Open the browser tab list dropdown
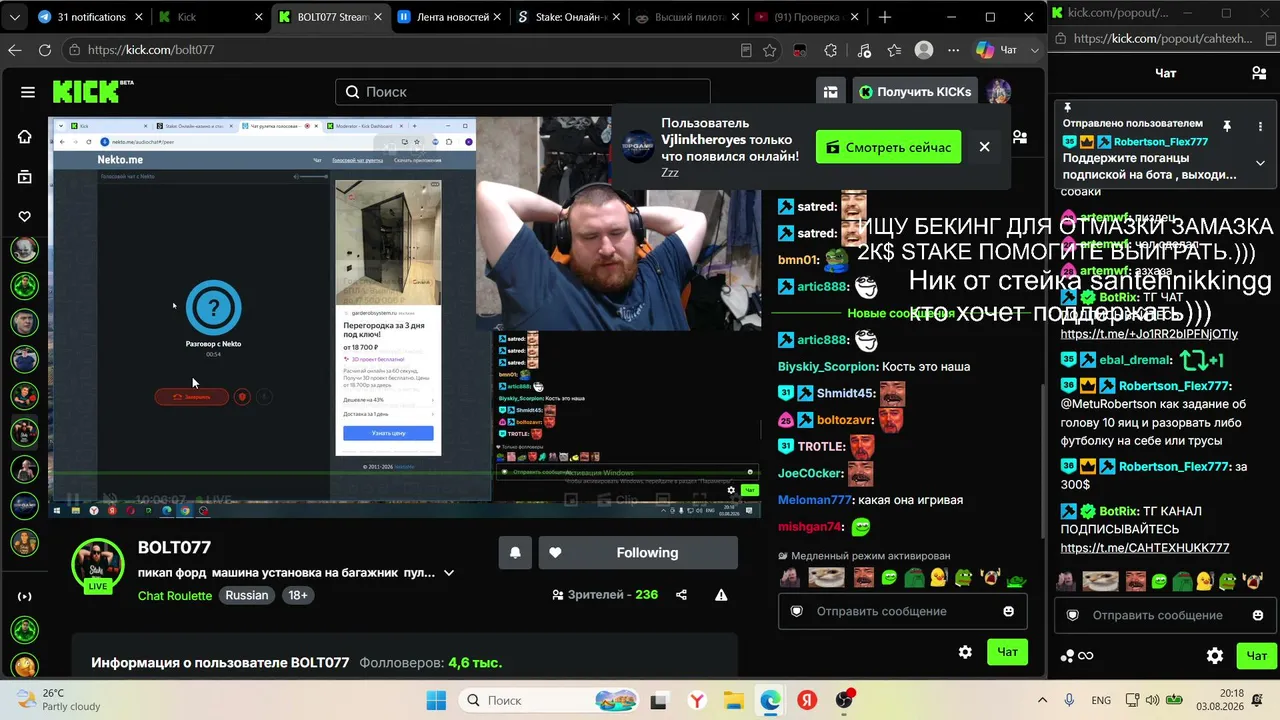 tap(16, 17)
